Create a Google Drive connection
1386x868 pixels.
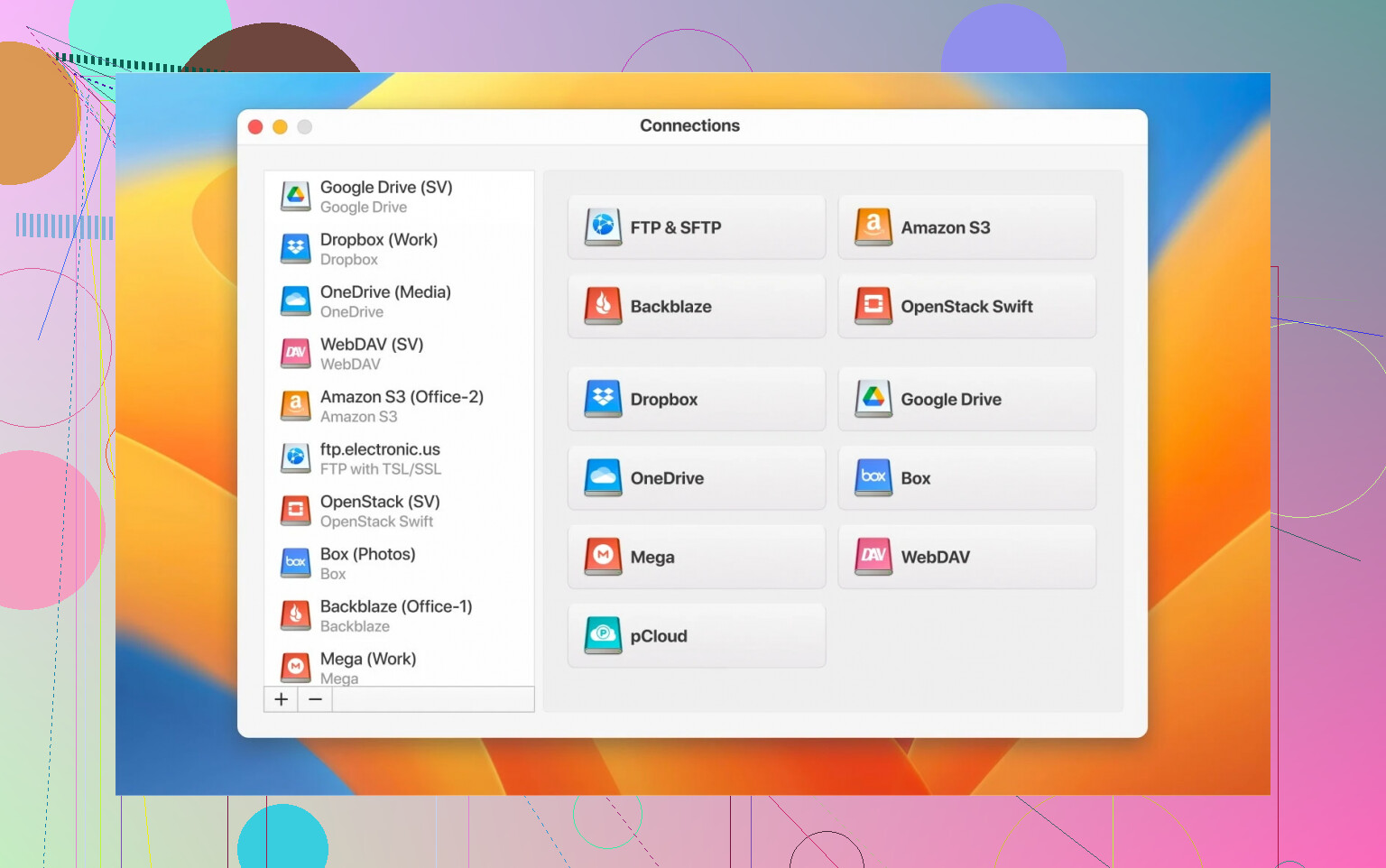coord(966,399)
